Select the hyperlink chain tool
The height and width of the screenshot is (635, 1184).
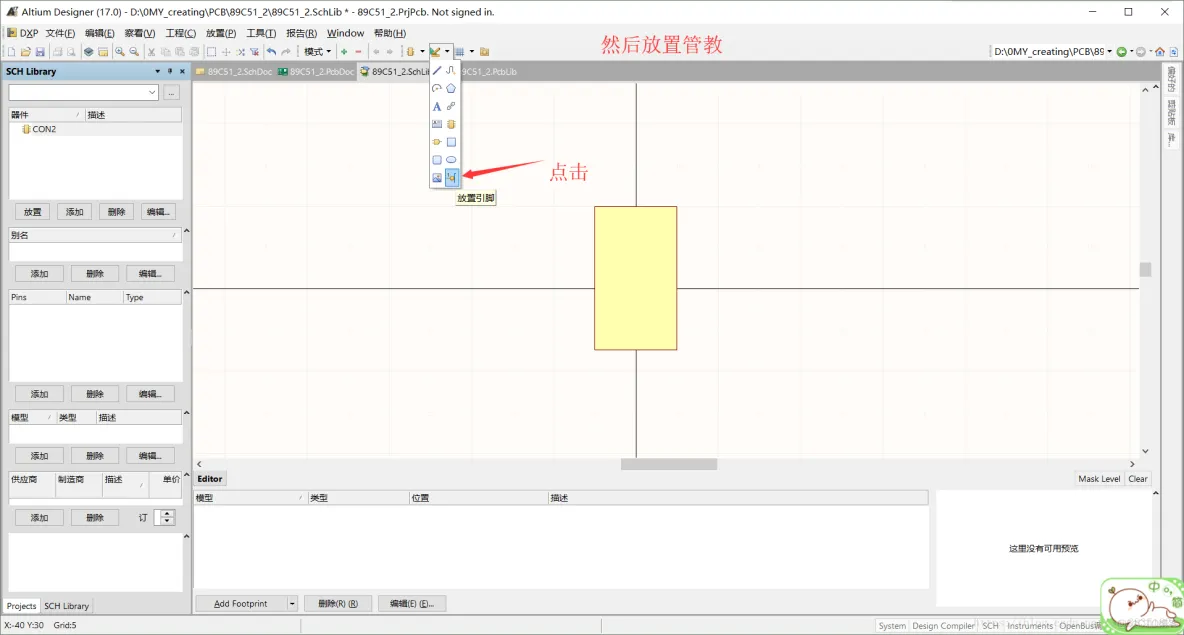click(452, 106)
